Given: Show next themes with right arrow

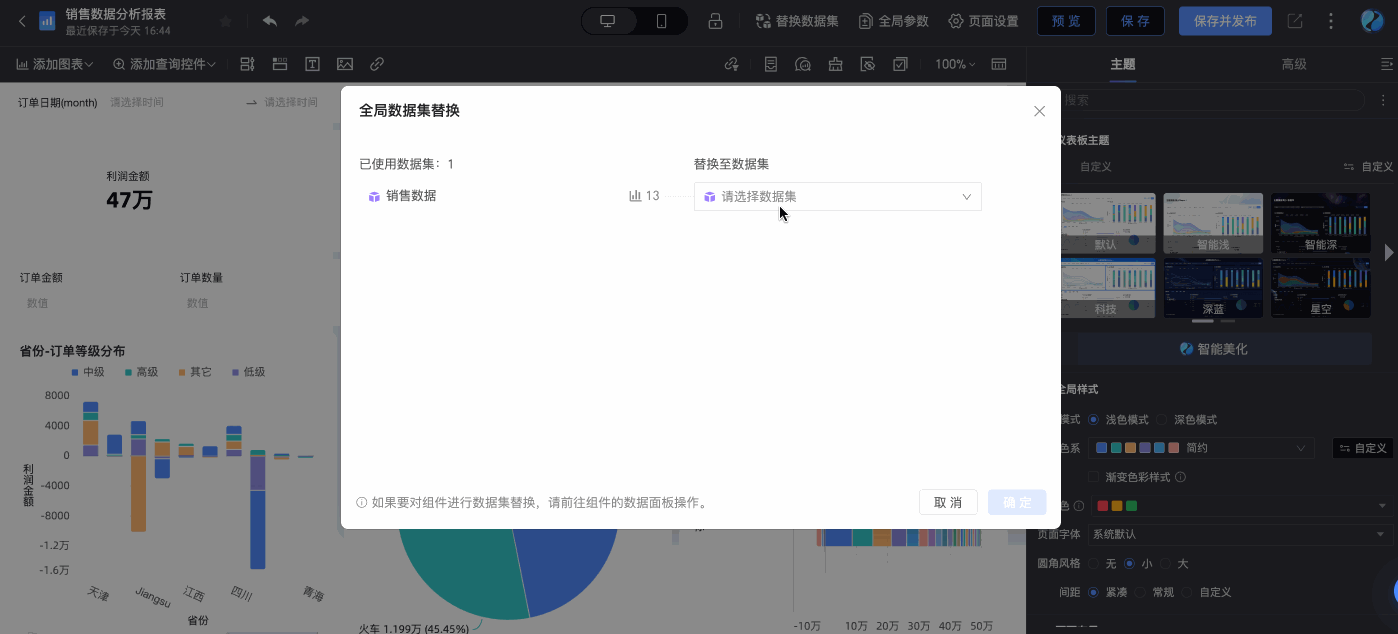Looking at the screenshot, I should (x=1388, y=253).
